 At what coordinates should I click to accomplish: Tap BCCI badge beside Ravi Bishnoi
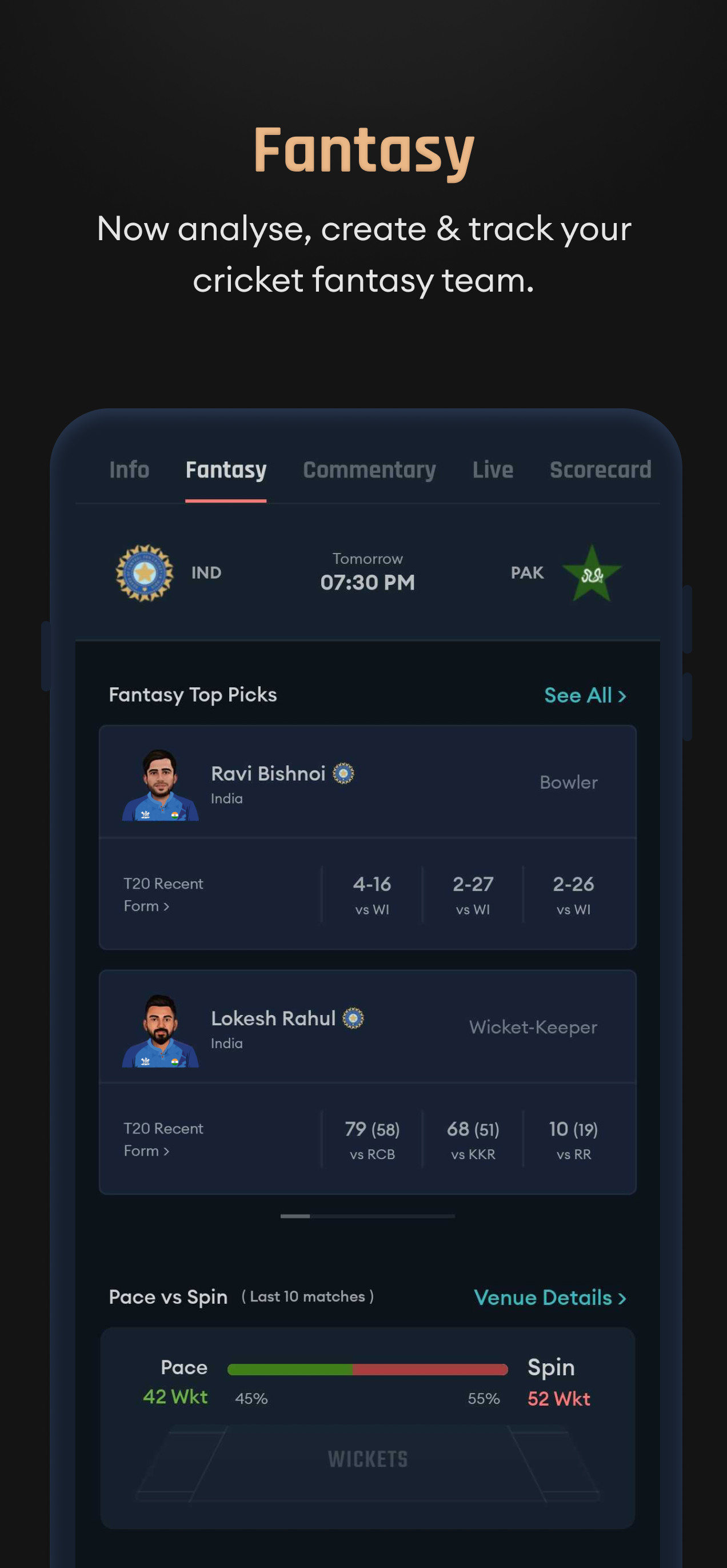[343, 773]
